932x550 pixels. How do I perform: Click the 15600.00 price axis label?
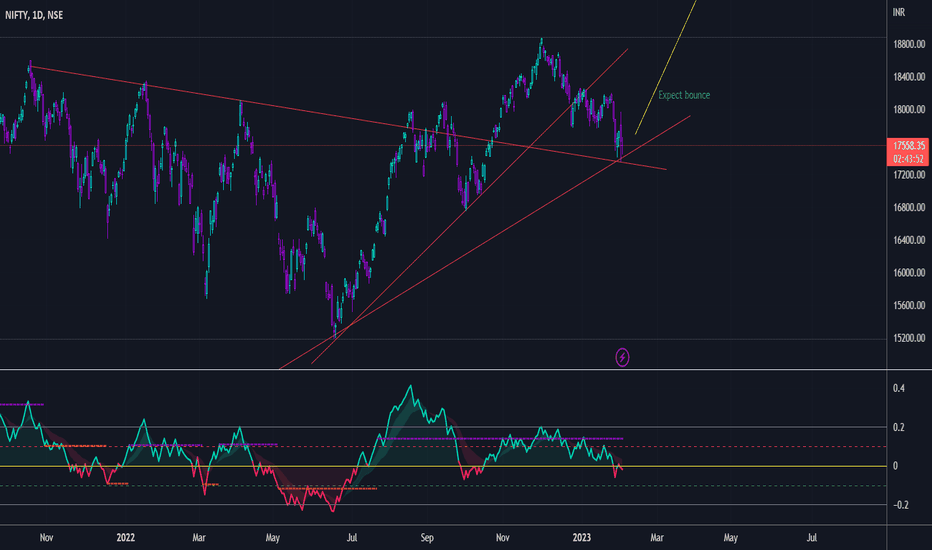click(x=909, y=306)
